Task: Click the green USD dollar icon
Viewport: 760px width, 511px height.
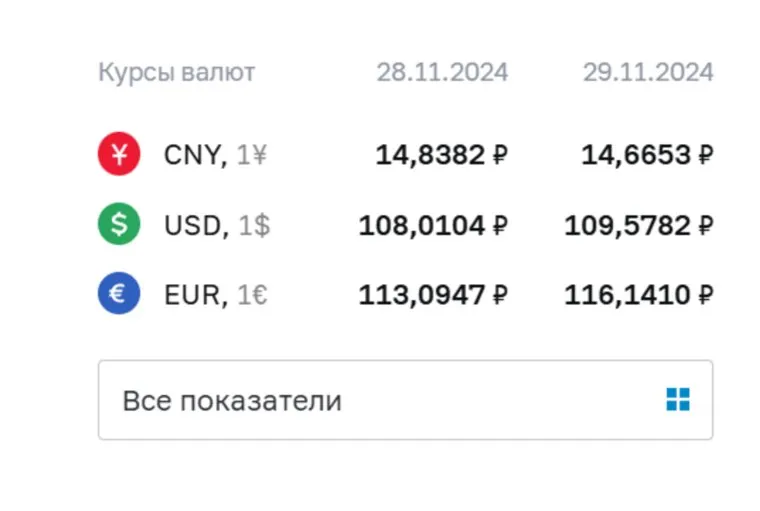Action: click(119, 225)
